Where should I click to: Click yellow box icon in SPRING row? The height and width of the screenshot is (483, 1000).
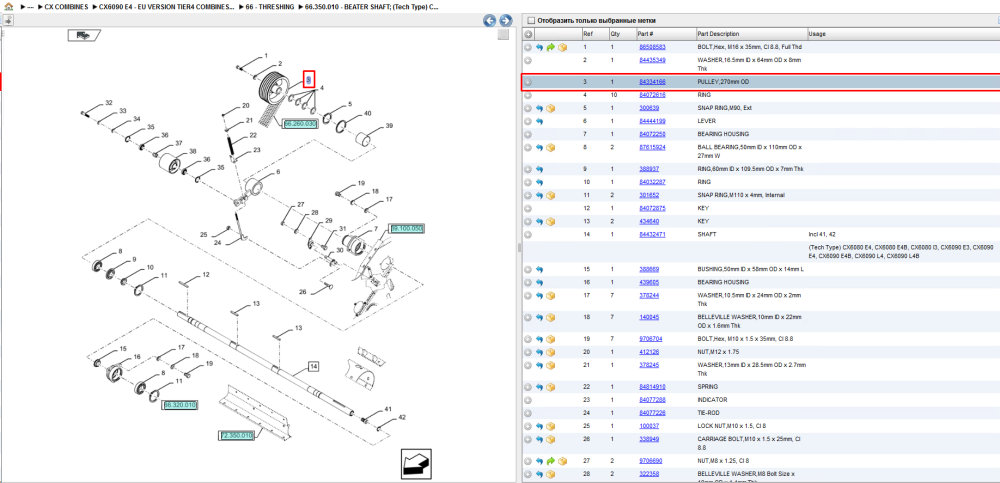pos(551,387)
